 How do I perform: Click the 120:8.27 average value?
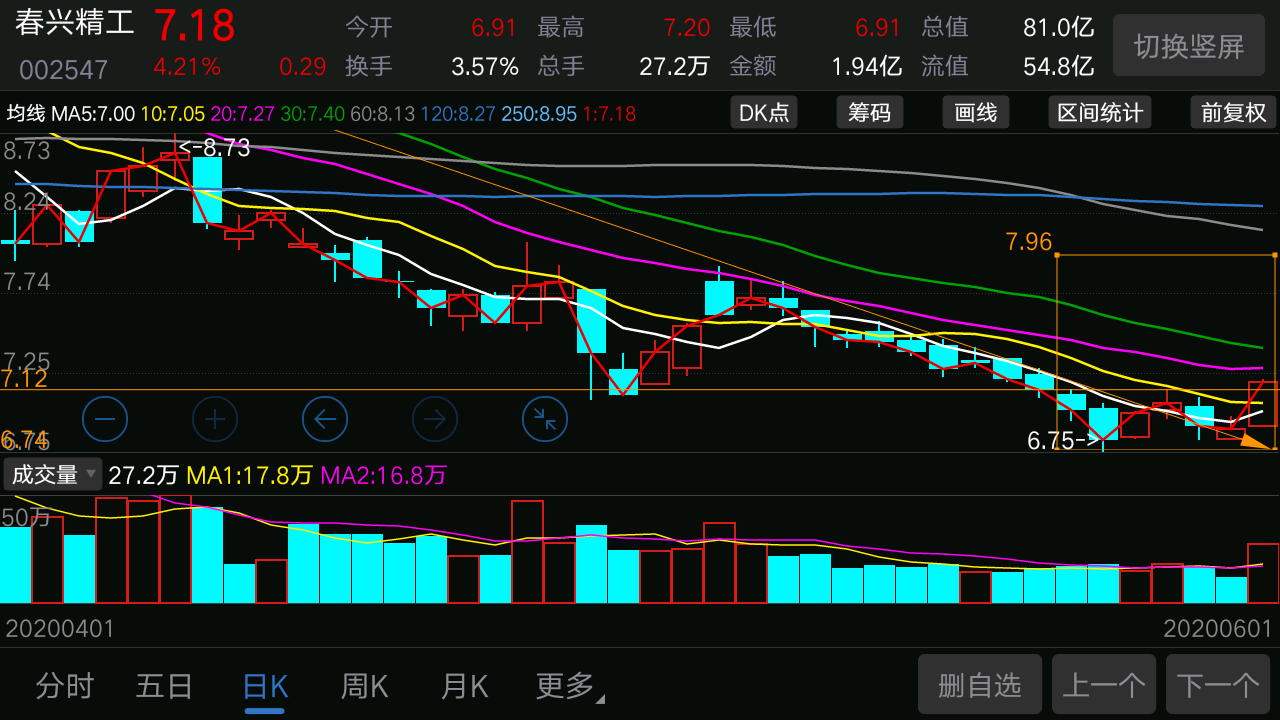tap(457, 114)
